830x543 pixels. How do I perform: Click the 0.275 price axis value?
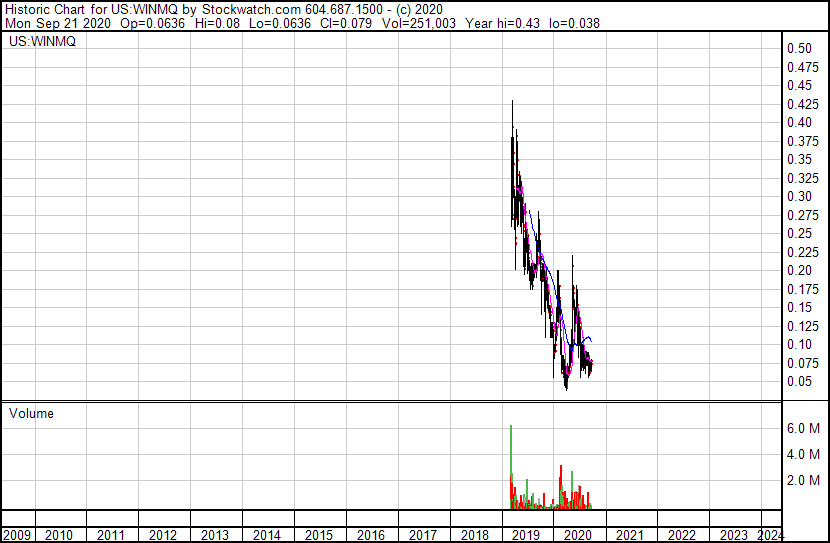point(803,215)
